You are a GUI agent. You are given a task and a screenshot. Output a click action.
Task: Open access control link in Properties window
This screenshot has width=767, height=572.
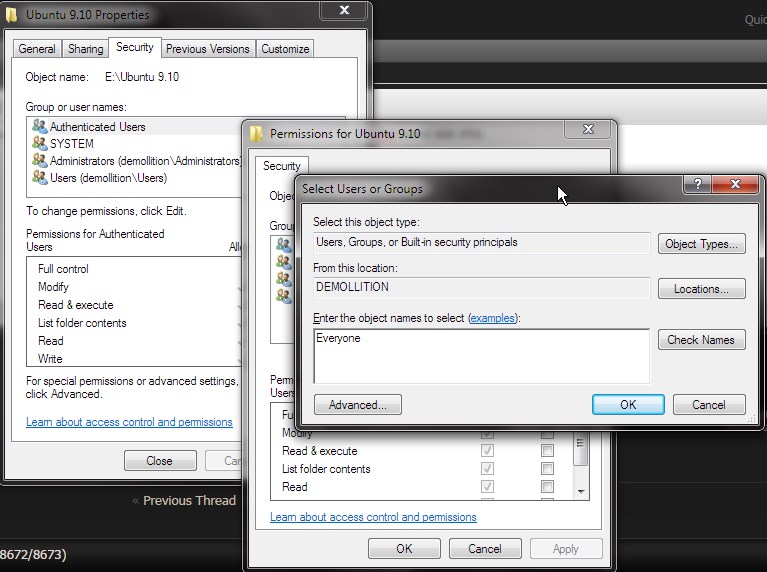[129, 422]
